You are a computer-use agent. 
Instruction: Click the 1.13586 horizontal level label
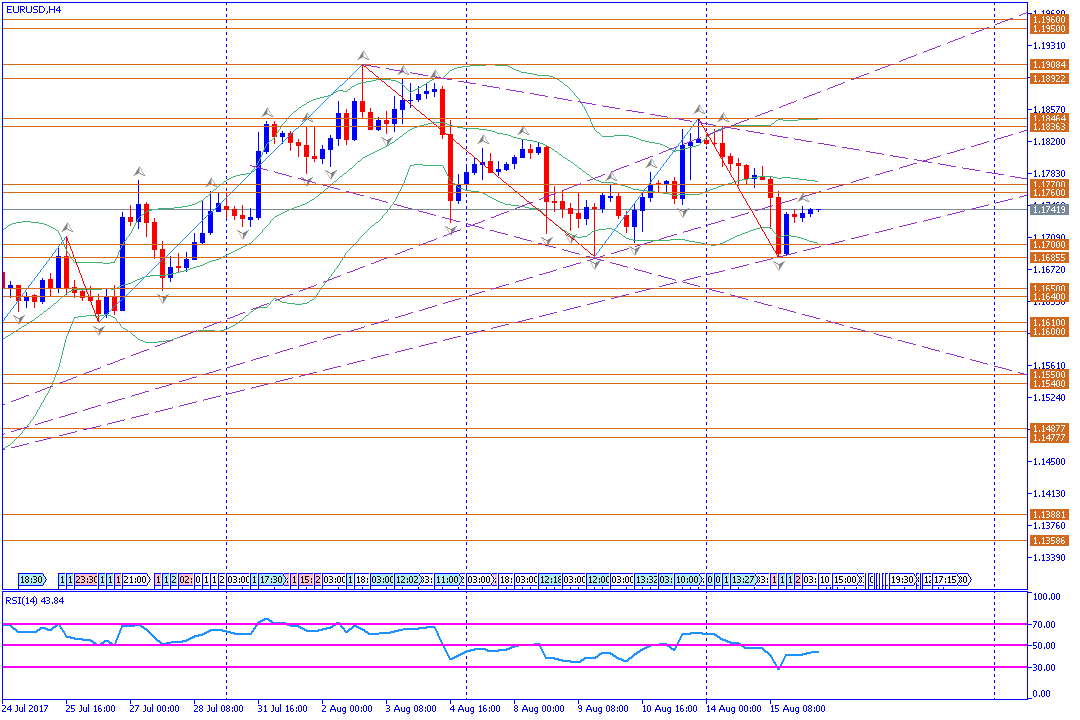(x=1048, y=540)
